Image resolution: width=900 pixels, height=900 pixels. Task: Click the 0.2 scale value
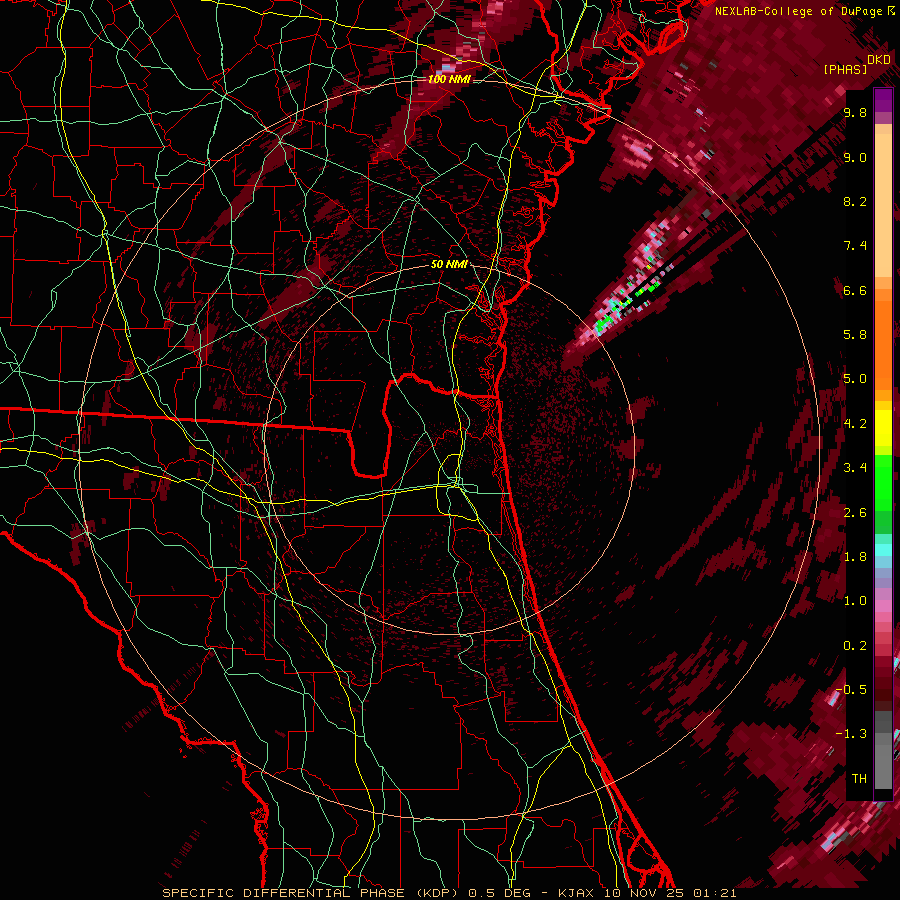pos(855,646)
